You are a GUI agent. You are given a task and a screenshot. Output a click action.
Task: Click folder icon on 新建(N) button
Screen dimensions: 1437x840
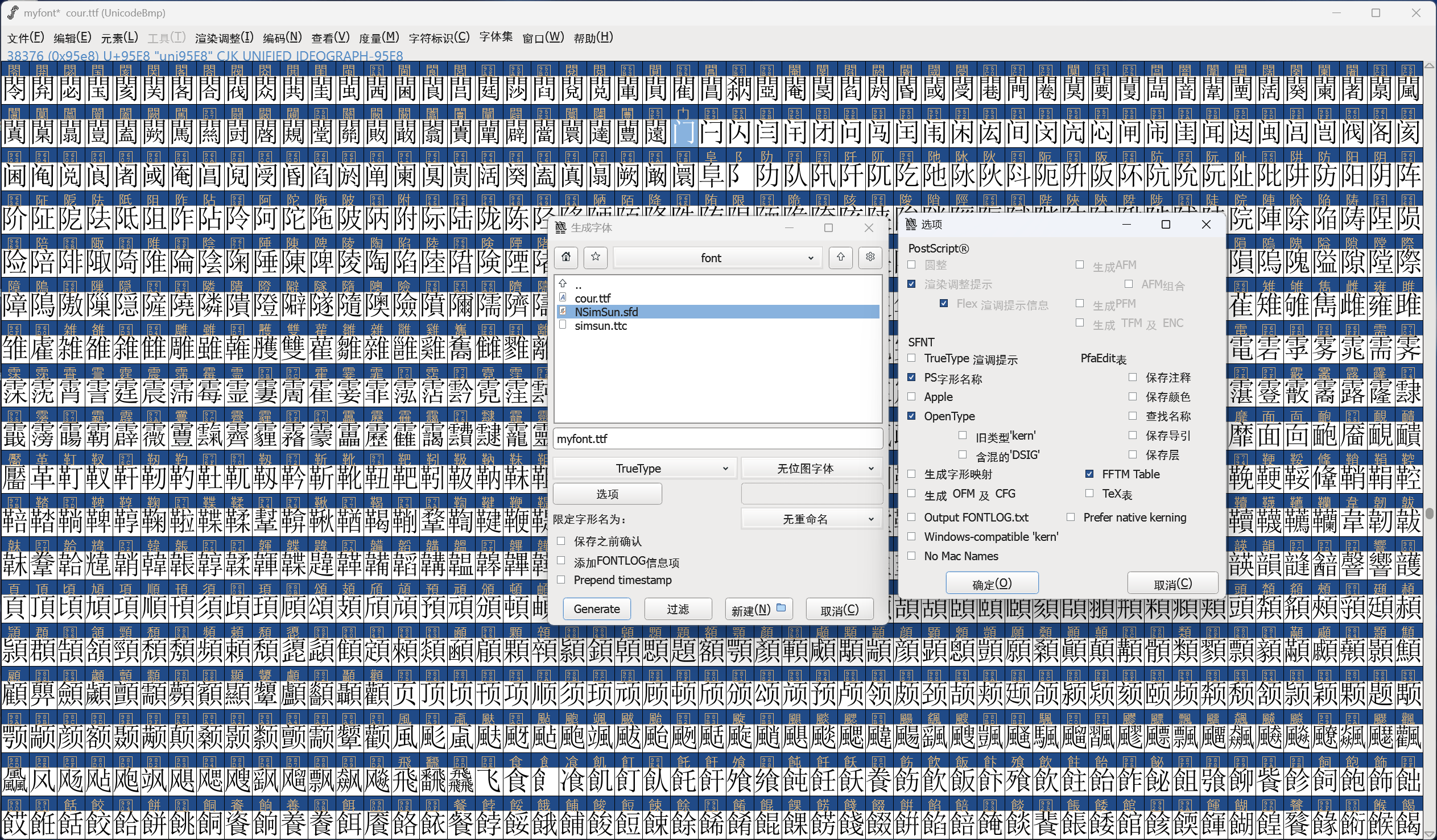(x=781, y=608)
